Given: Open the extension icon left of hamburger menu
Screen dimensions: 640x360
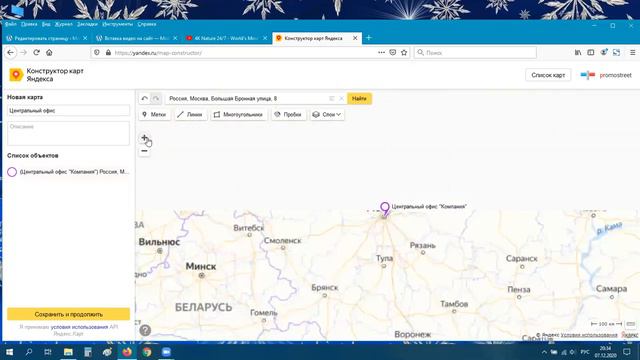Looking at the screenshot, I should point(617,53).
